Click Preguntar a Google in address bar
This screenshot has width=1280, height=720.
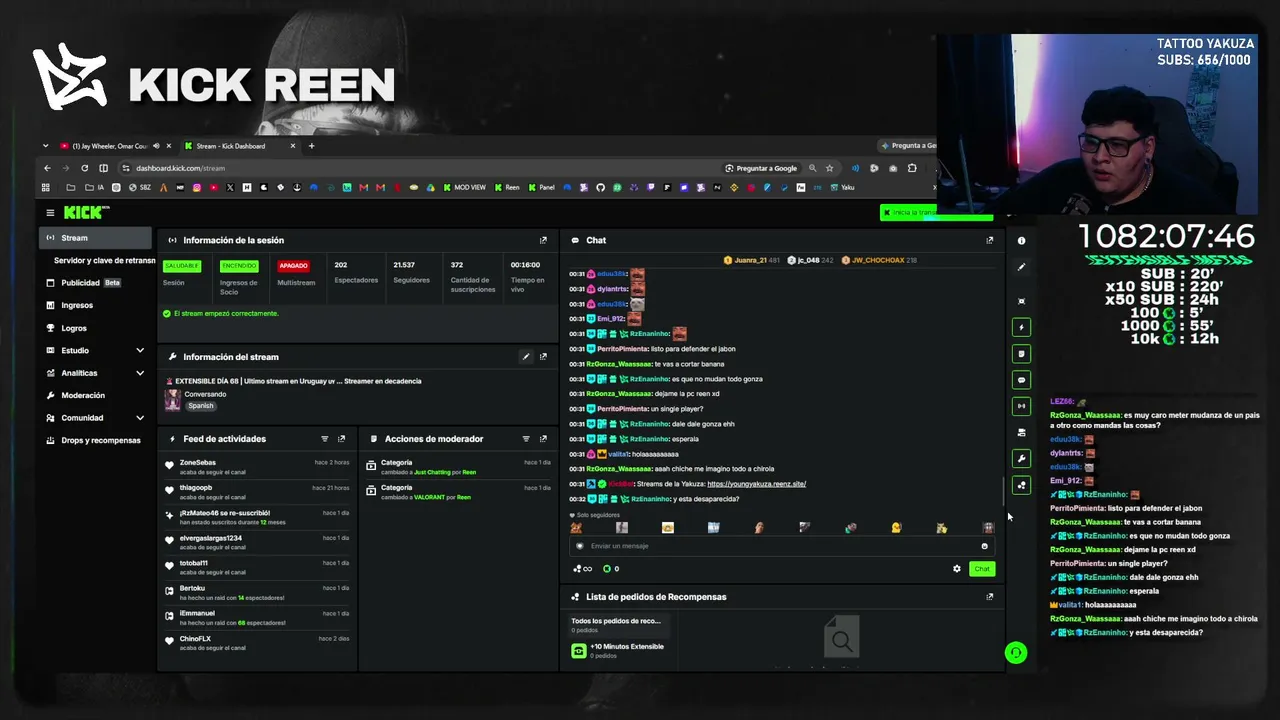(x=761, y=168)
